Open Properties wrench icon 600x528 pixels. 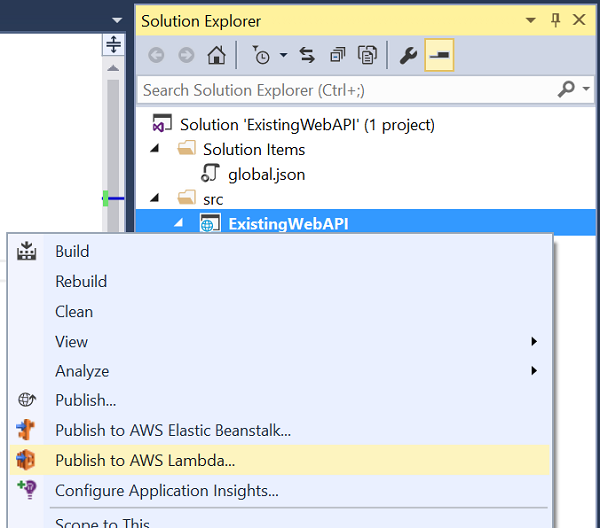408,55
